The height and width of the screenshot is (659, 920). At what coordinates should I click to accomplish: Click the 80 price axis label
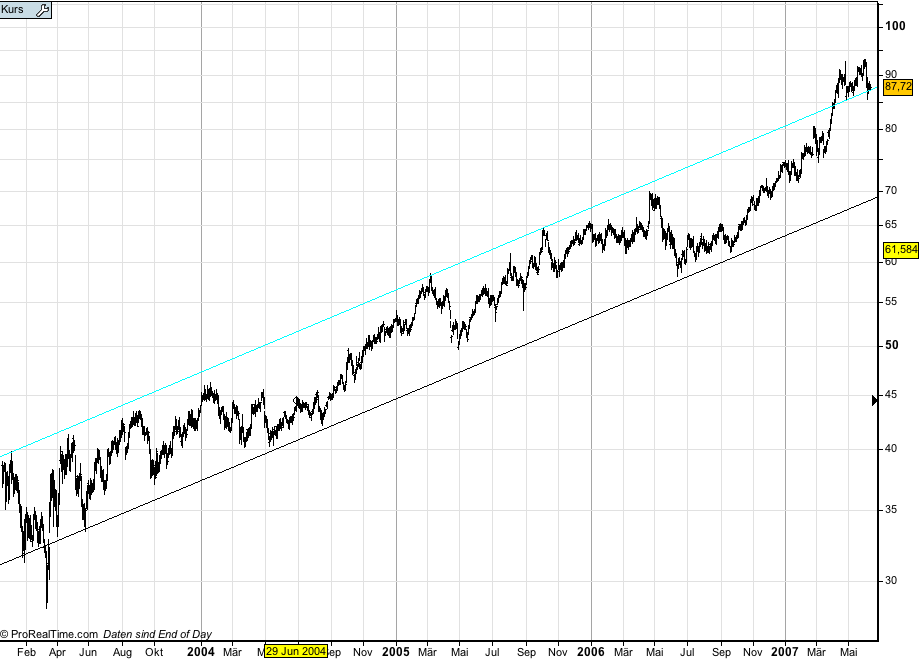pos(891,129)
